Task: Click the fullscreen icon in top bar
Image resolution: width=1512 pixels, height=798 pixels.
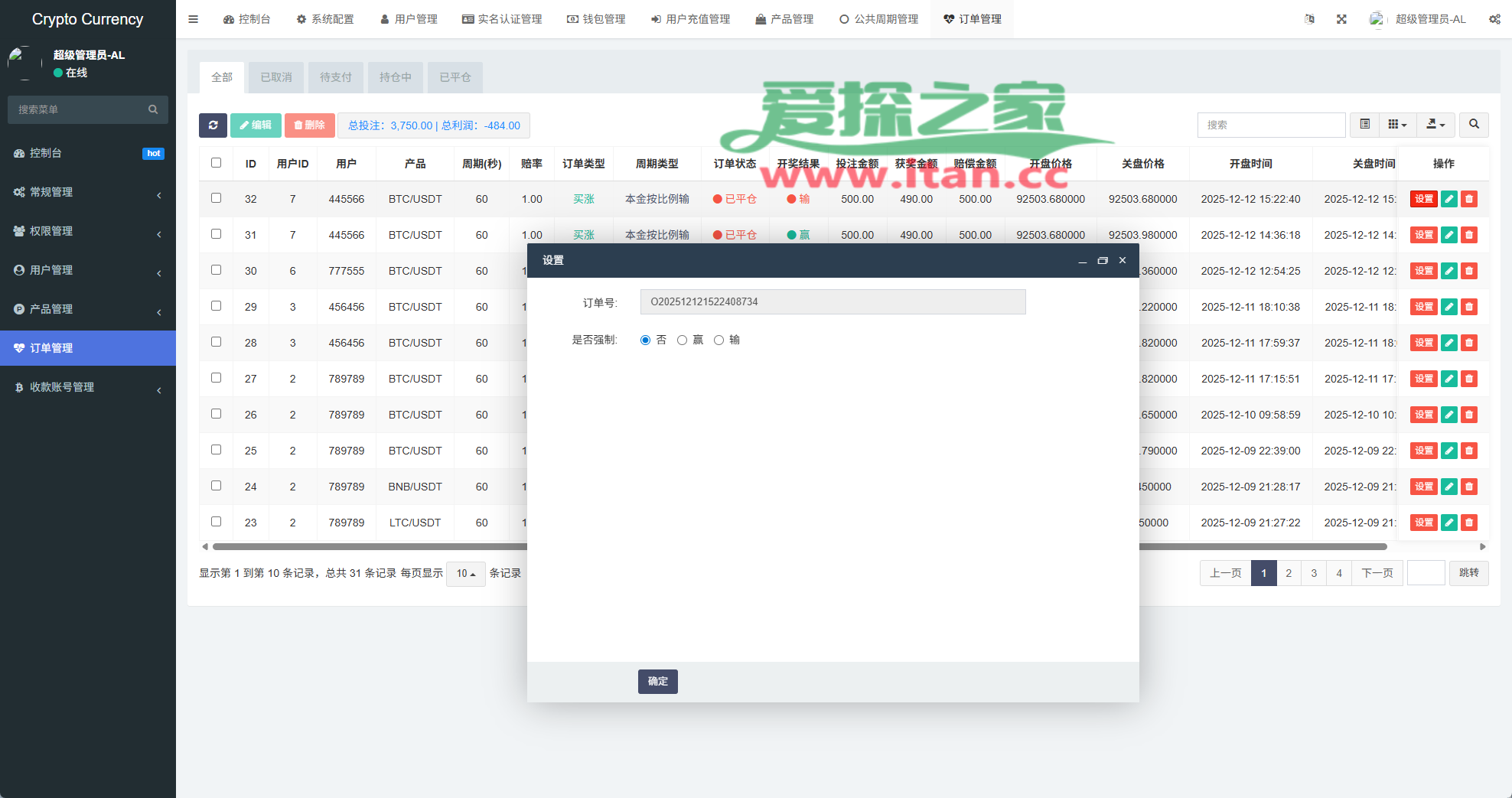Action: (x=1341, y=19)
